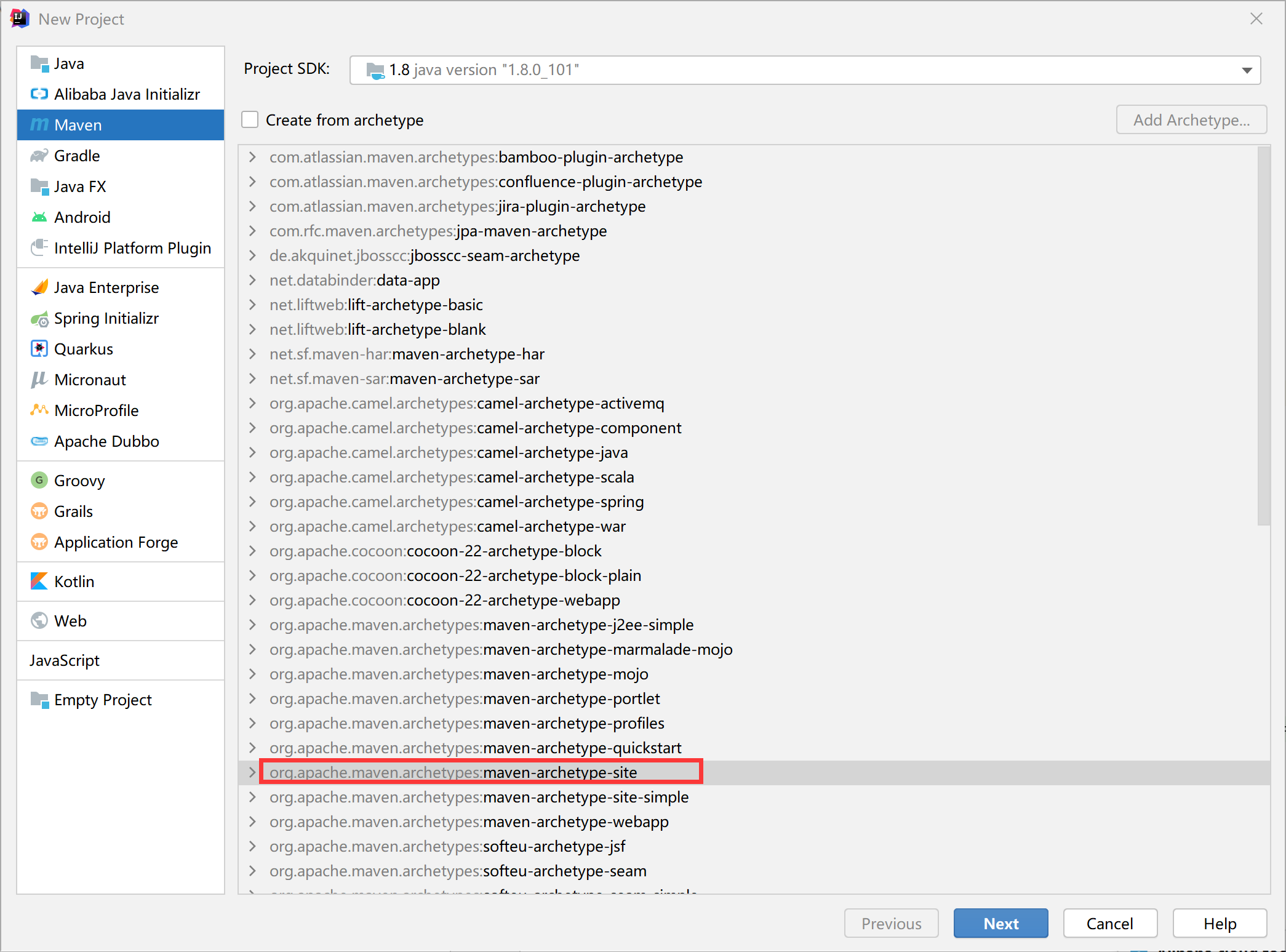Click the Kotlin logo icon

(39, 582)
